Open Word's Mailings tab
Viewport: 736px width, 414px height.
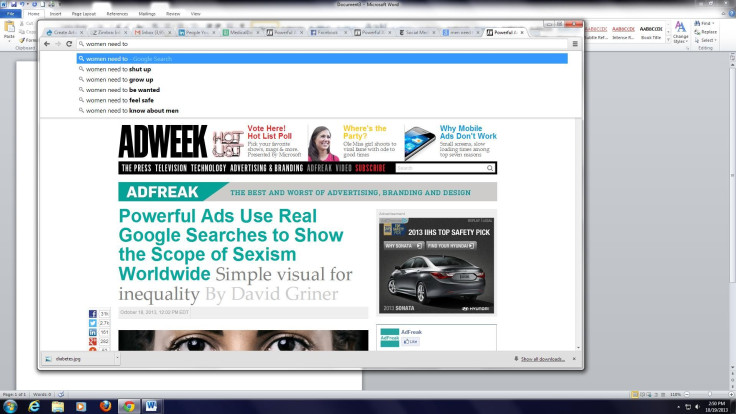(x=147, y=14)
